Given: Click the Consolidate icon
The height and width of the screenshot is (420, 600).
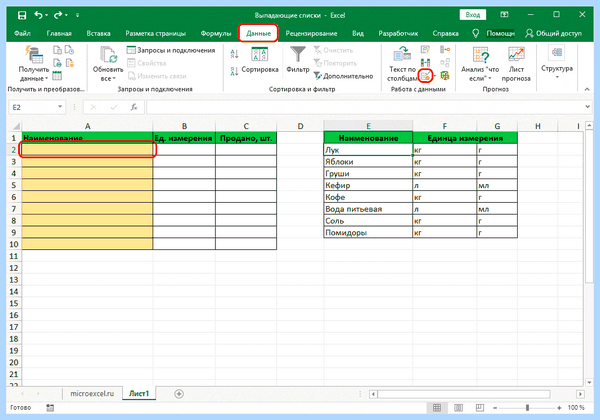Looking at the screenshot, I should (445, 50).
